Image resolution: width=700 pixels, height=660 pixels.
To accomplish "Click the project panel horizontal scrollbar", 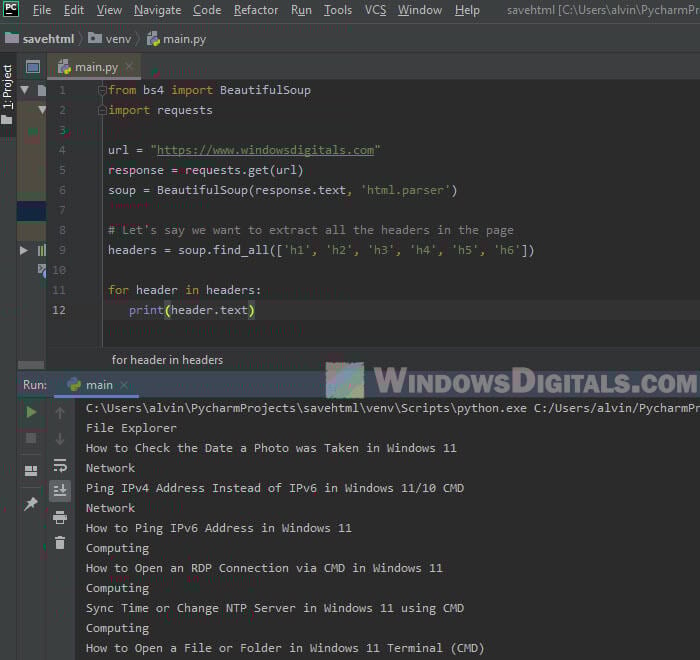I will pyautogui.click(x=31, y=365).
